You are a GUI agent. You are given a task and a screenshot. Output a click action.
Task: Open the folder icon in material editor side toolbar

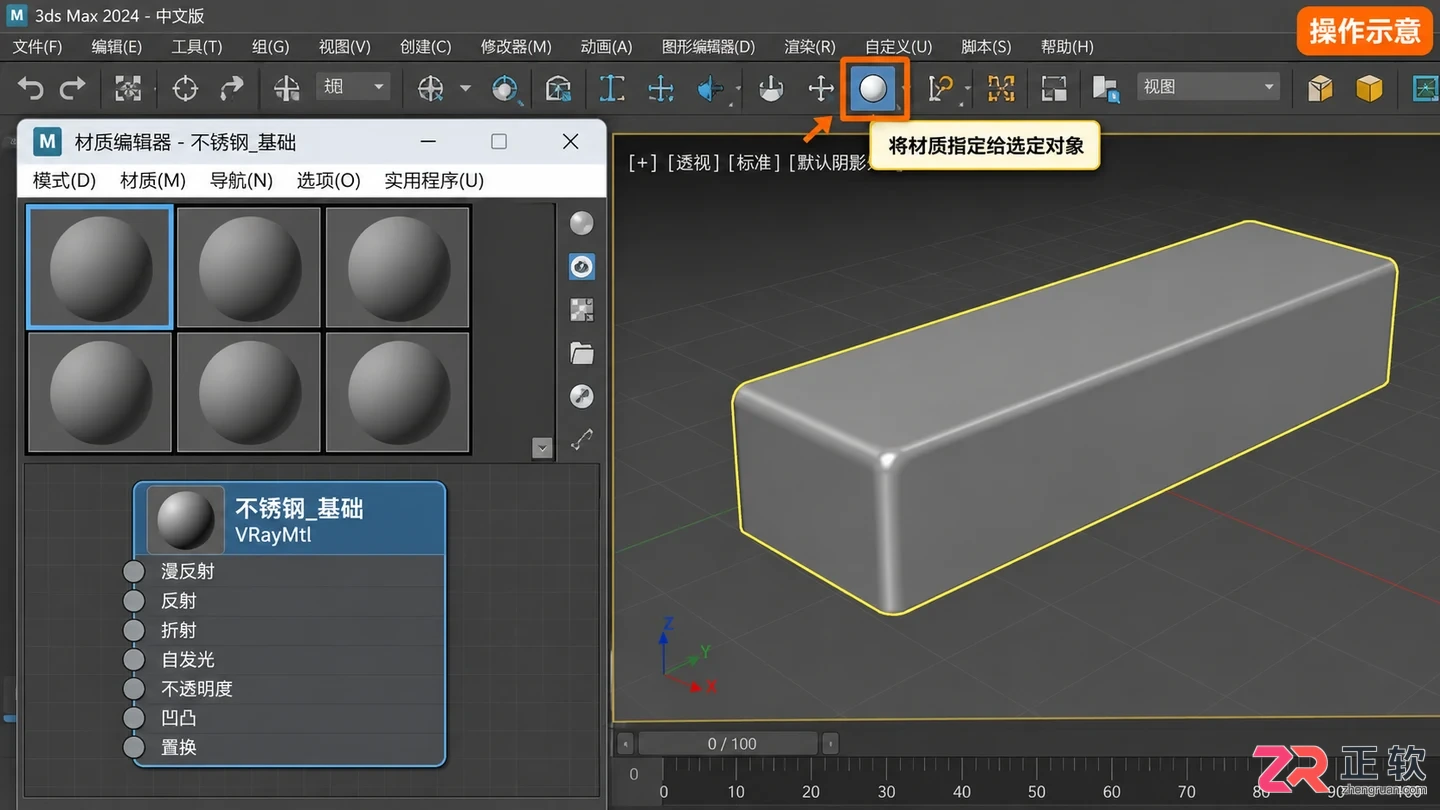[x=581, y=353]
